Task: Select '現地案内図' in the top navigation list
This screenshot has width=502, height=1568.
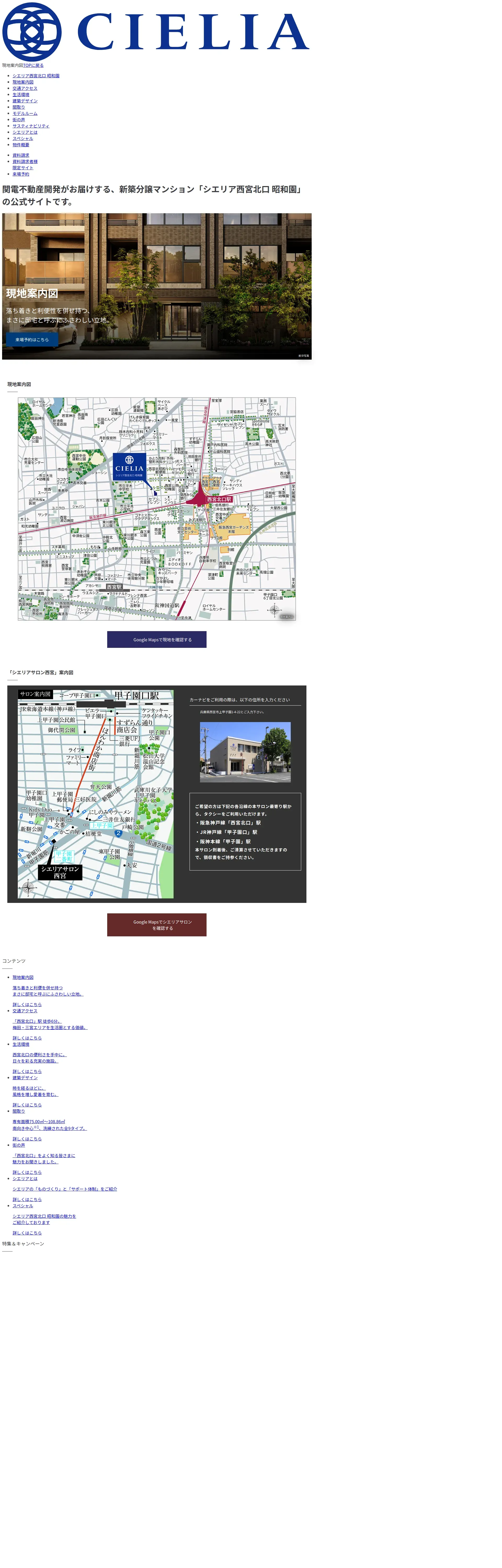Action: click(23, 82)
